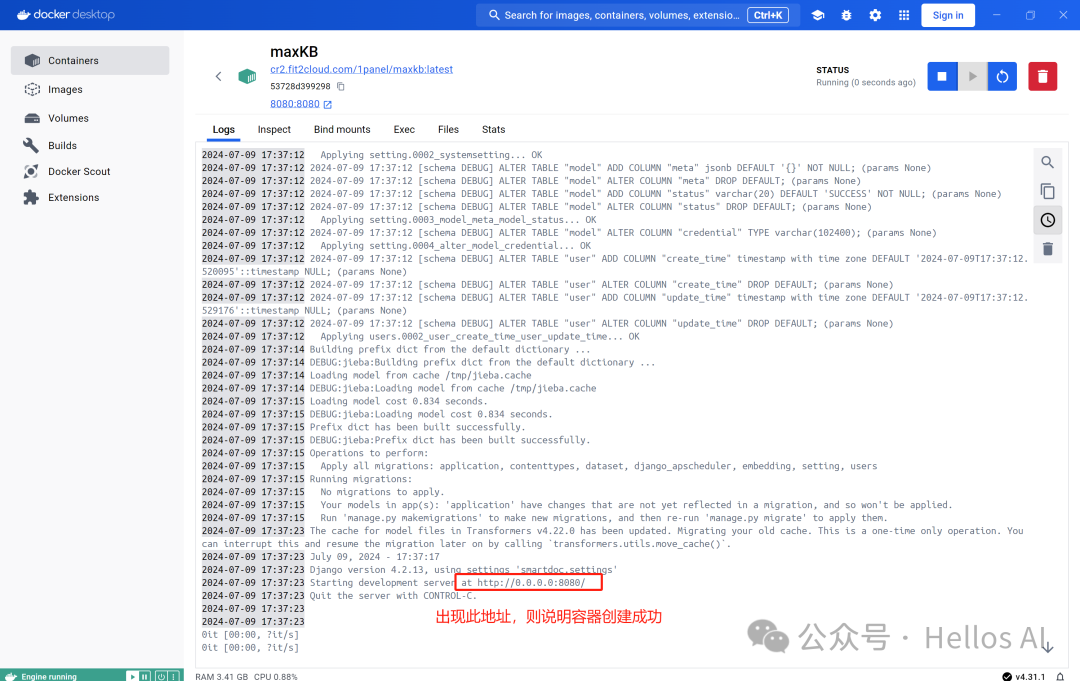Stop the maxKB container
Image resolution: width=1080 pixels, height=681 pixels.
point(942,76)
